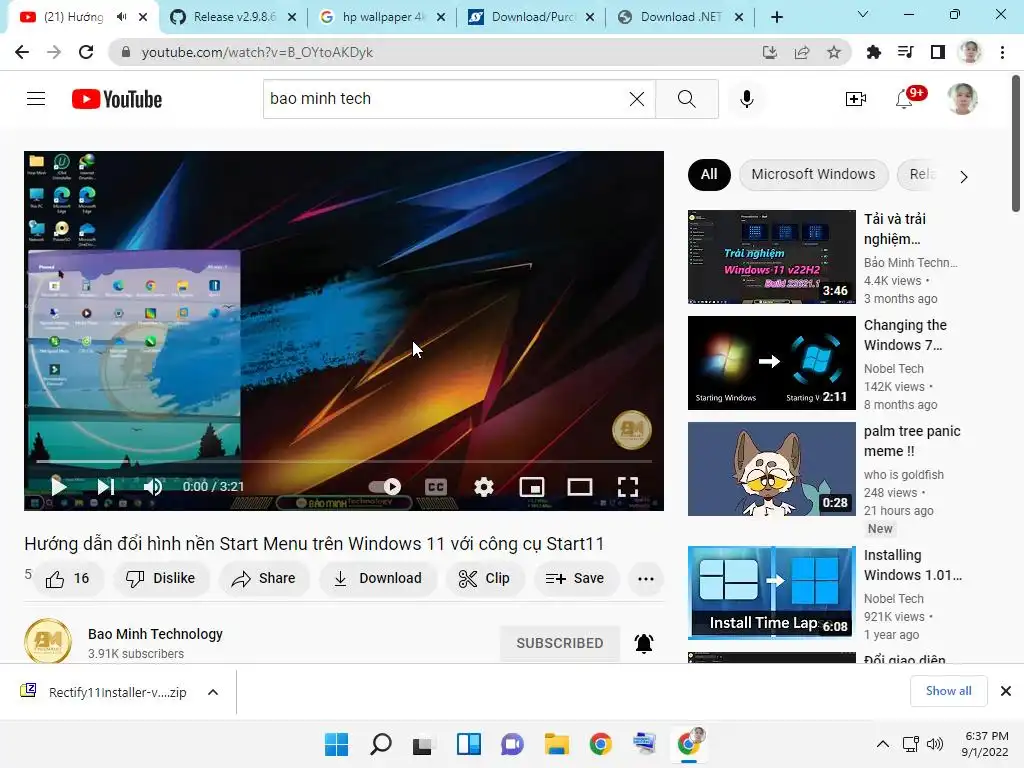Open Trải nghiệm Windows 11 v22H2 thumbnail
The image size is (1024, 768).
pos(772,257)
